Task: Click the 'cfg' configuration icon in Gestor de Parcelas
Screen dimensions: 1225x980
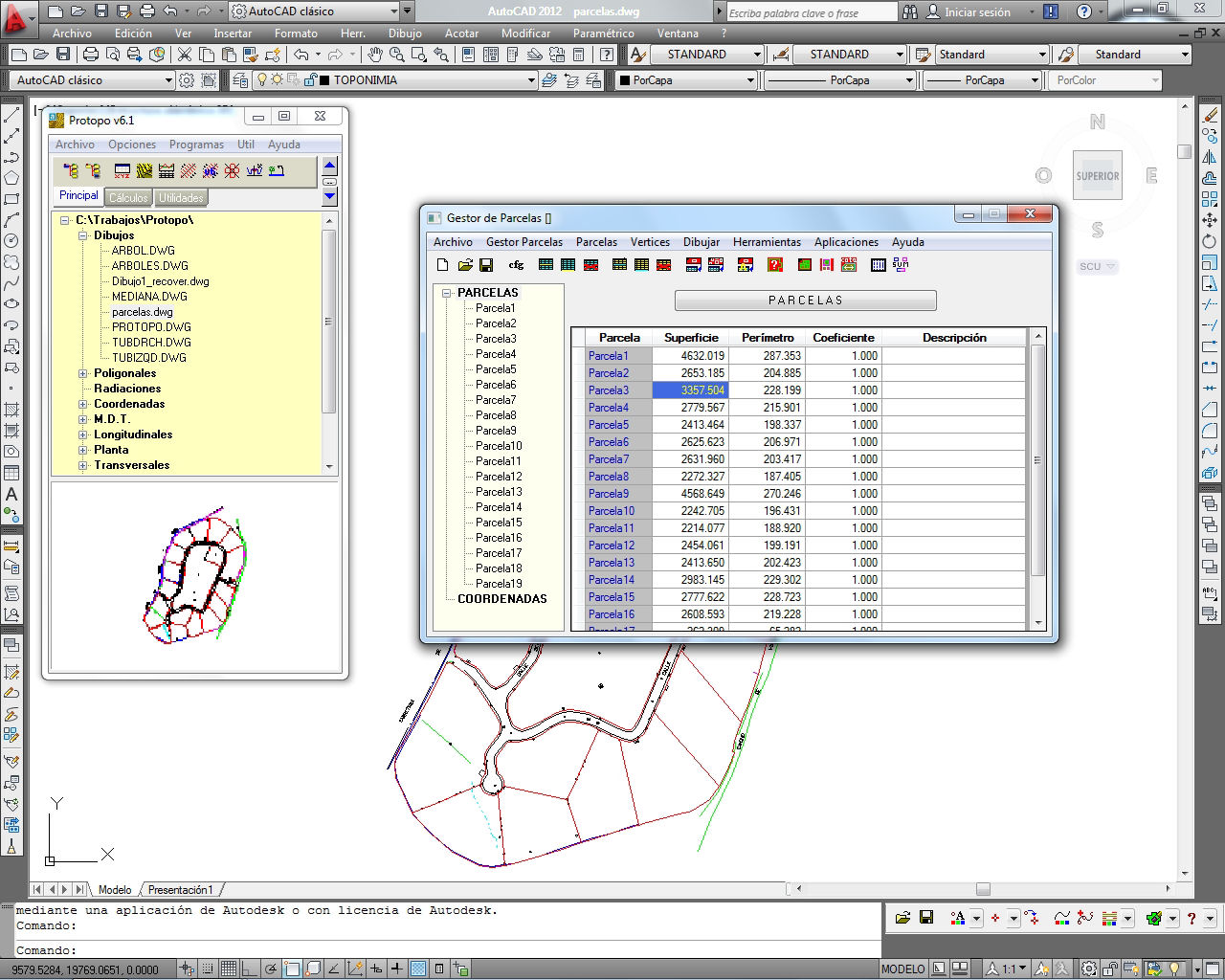Action: [x=516, y=265]
